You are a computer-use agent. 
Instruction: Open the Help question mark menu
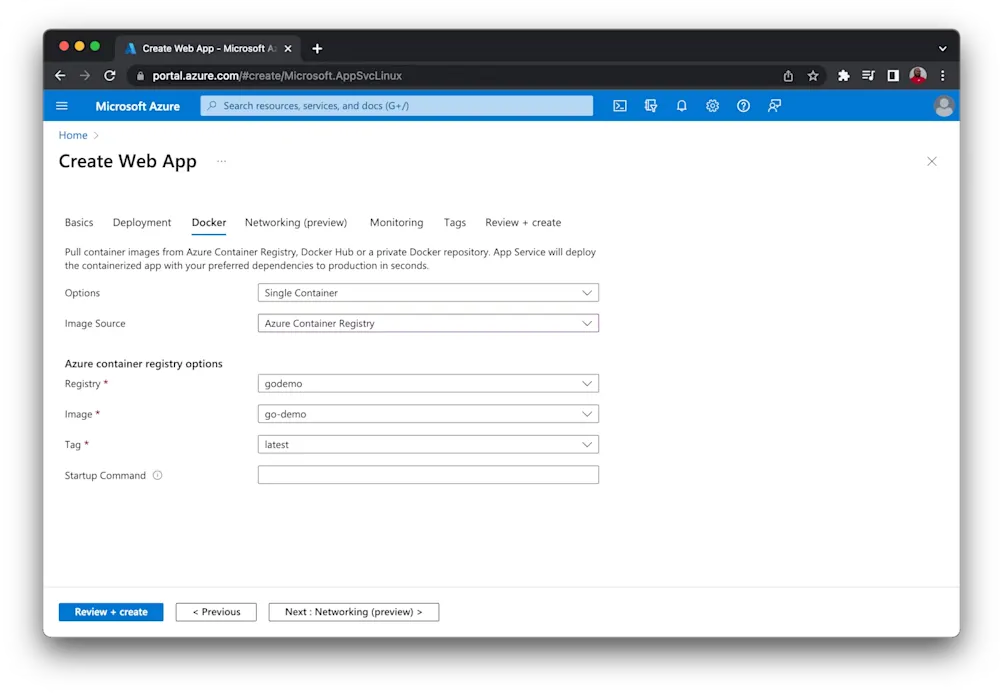click(743, 105)
